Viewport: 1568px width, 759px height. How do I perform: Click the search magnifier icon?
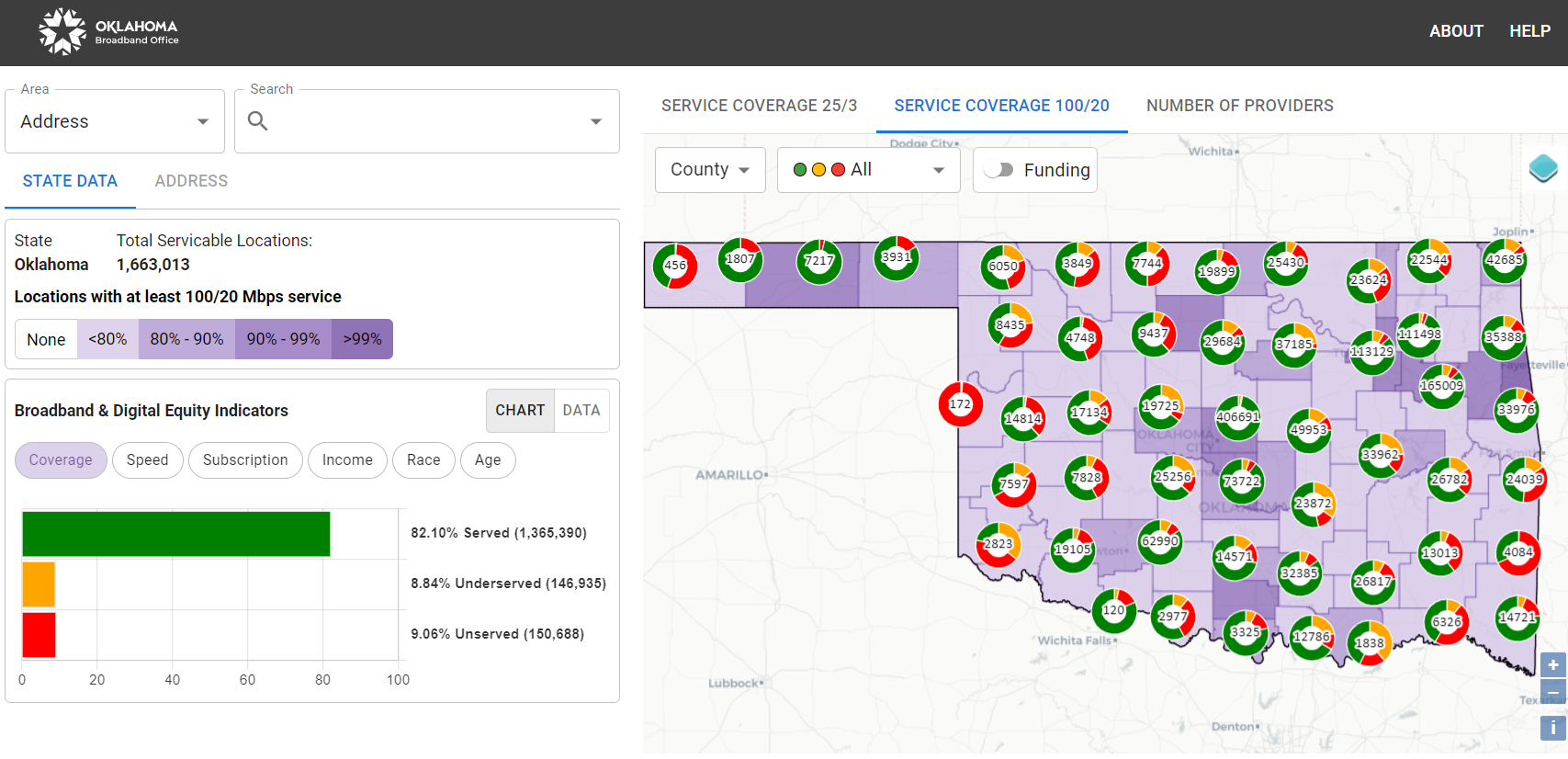[258, 121]
